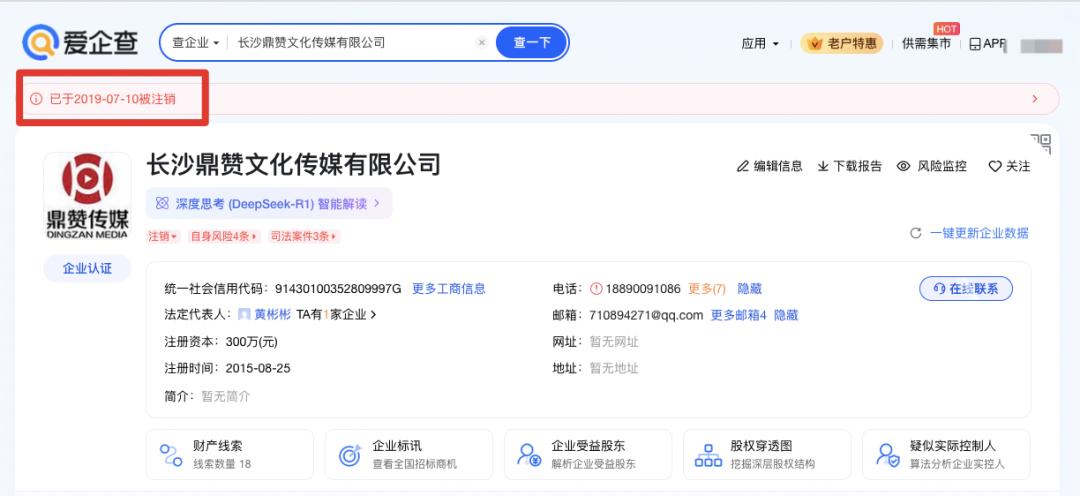Viewport: 1080px width, 496px height.
Task: Click 编辑信息 pencil icon
Action: tap(742, 166)
